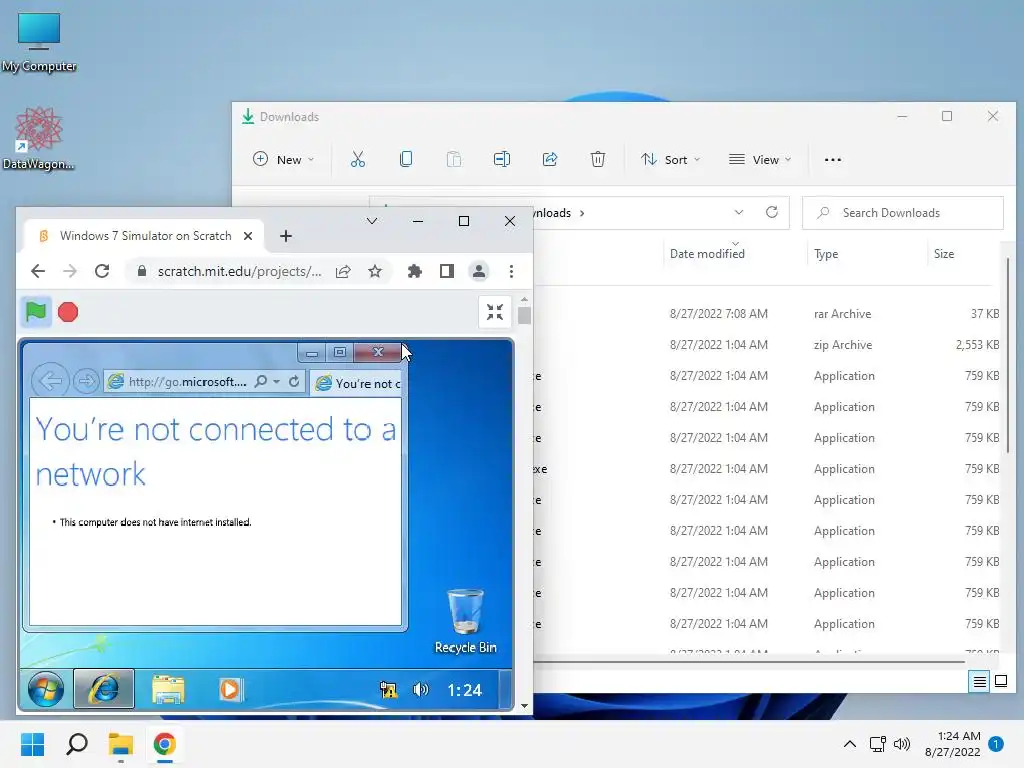Click the Share icon in Downloads toolbar
This screenshot has width=1024, height=768.
click(x=550, y=159)
